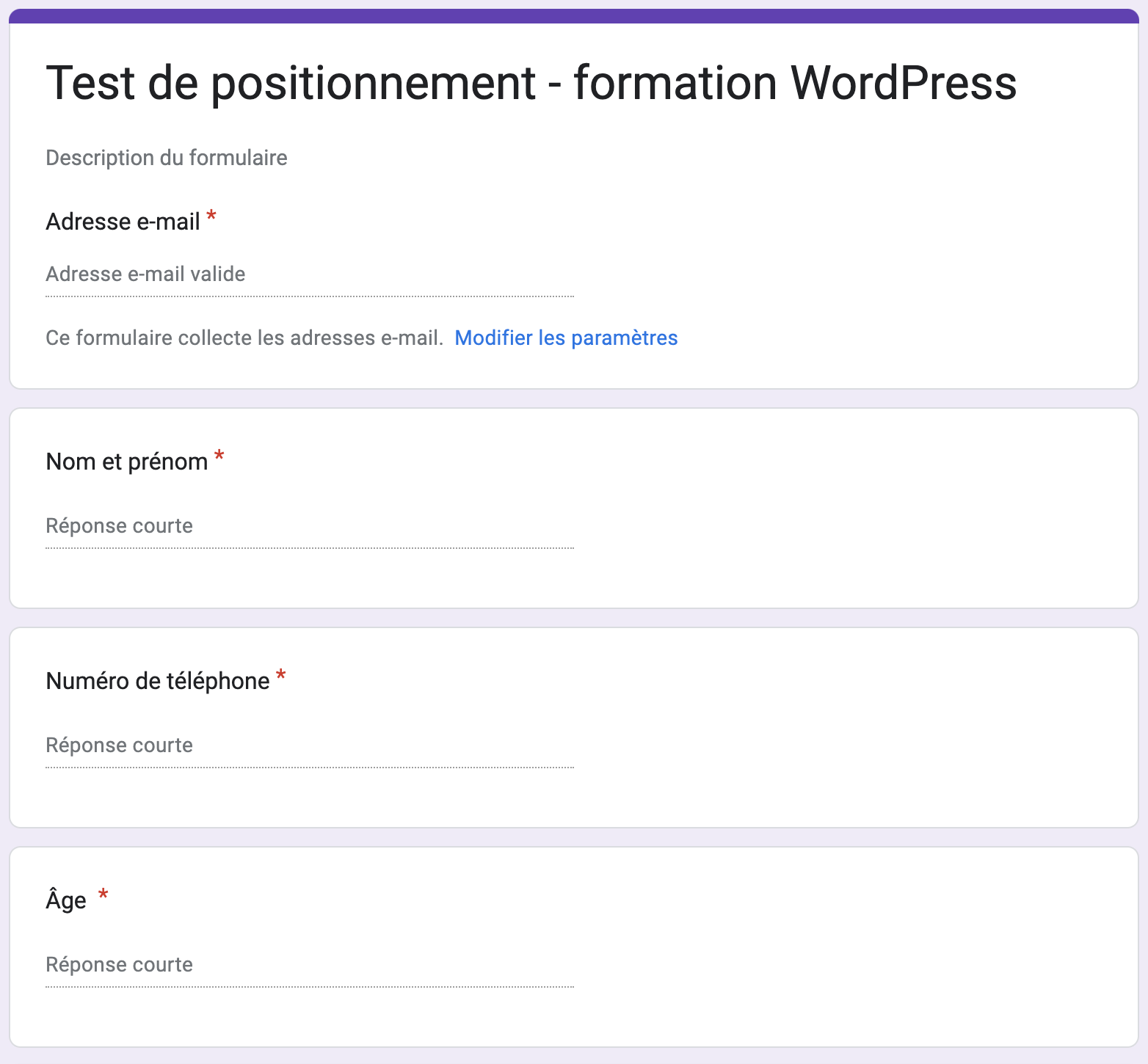Screen dimensions: 1148x1064
Task: Click the required asterisk beside 'Numéro de téléphone'
Action: click(280, 676)
